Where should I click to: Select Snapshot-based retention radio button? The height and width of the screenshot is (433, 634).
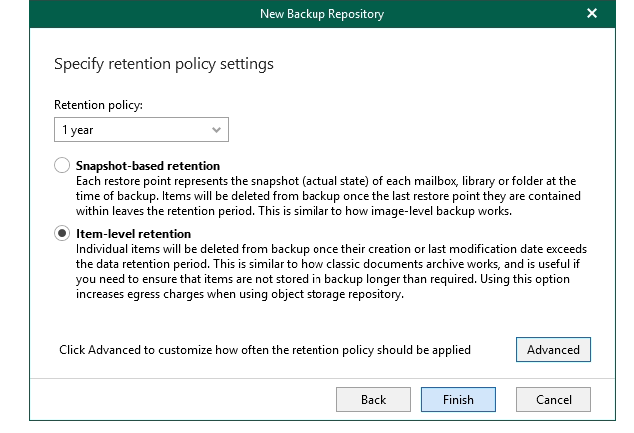tap(62, 165)
